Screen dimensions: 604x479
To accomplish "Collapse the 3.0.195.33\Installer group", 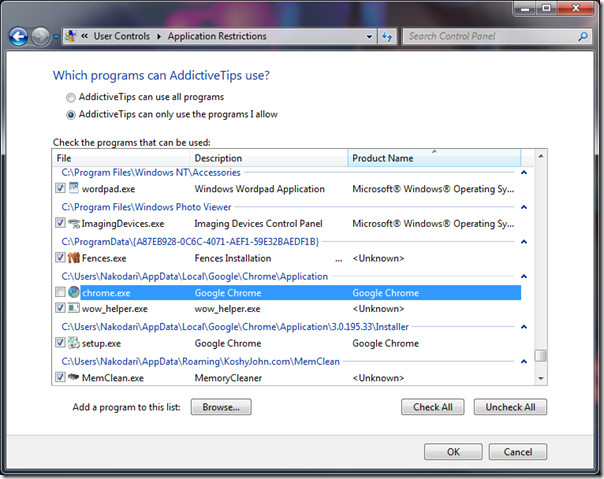I will (x=523, y=327).
